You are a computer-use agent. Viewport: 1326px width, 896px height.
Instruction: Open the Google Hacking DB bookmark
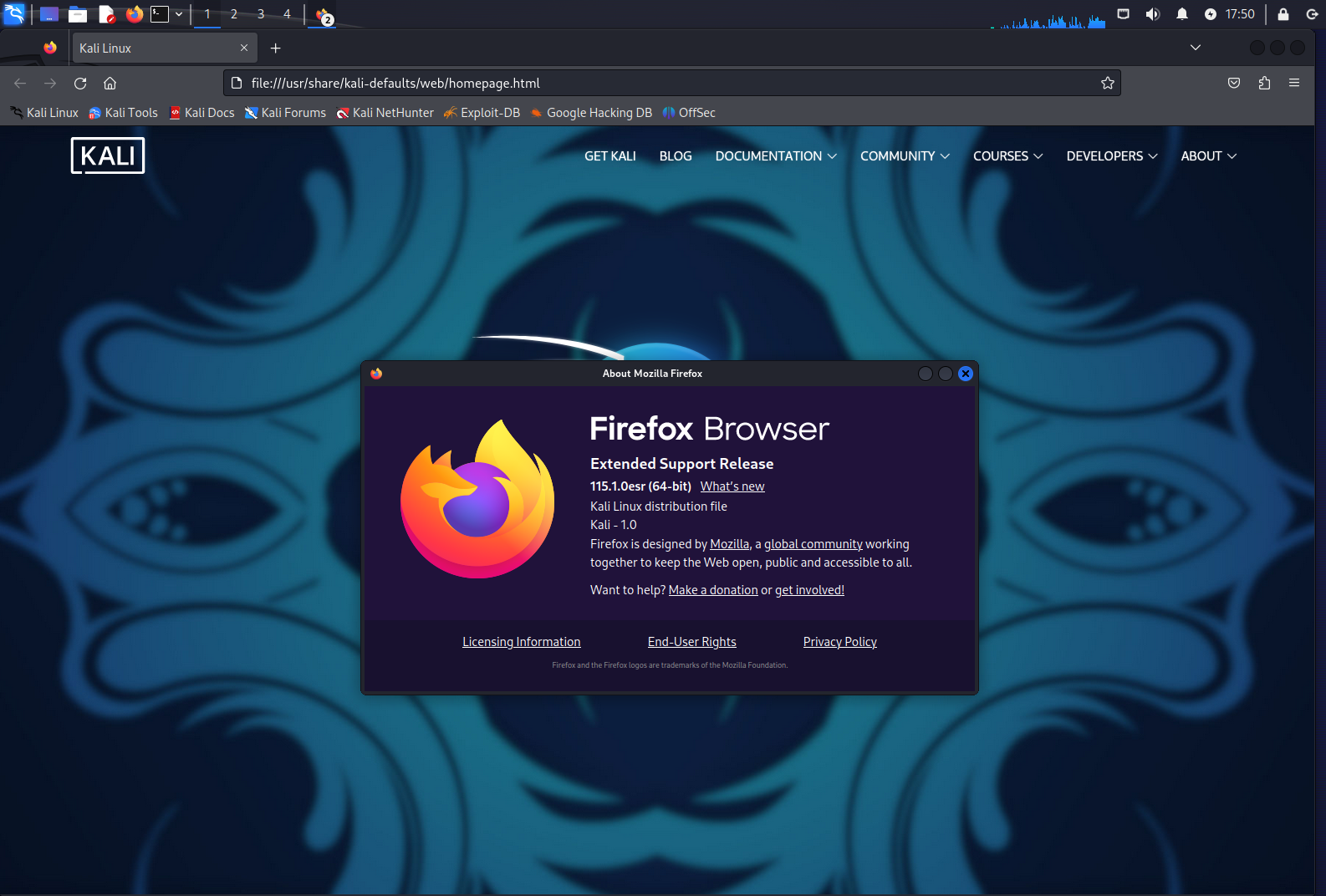pos(591,113)
